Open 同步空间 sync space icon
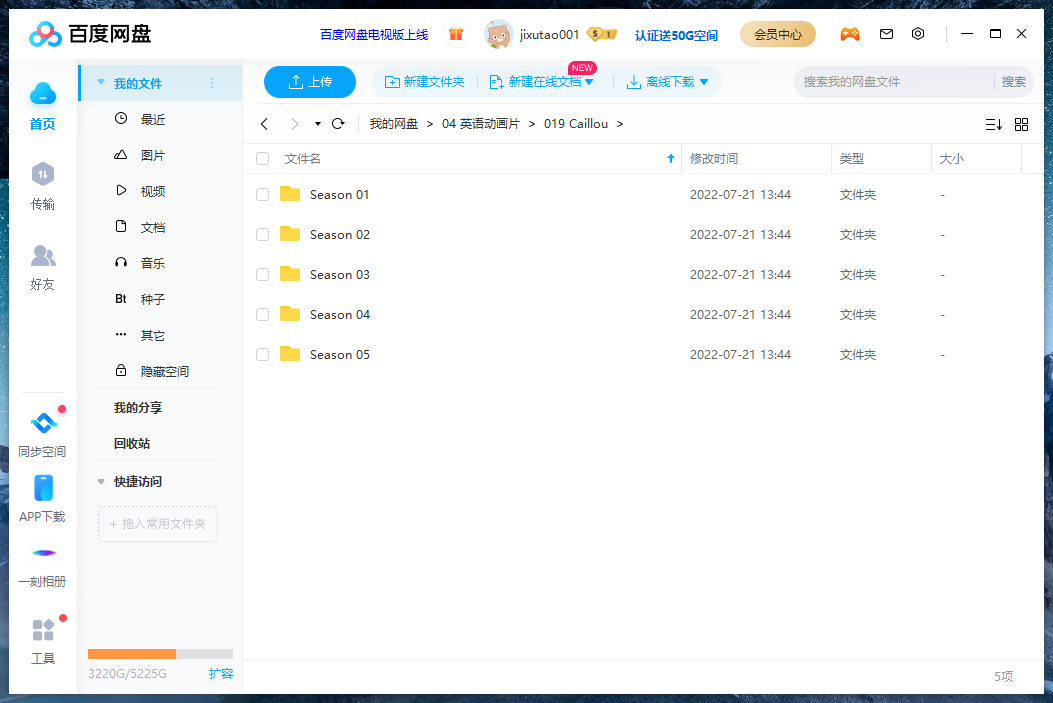 click(44, 423)
